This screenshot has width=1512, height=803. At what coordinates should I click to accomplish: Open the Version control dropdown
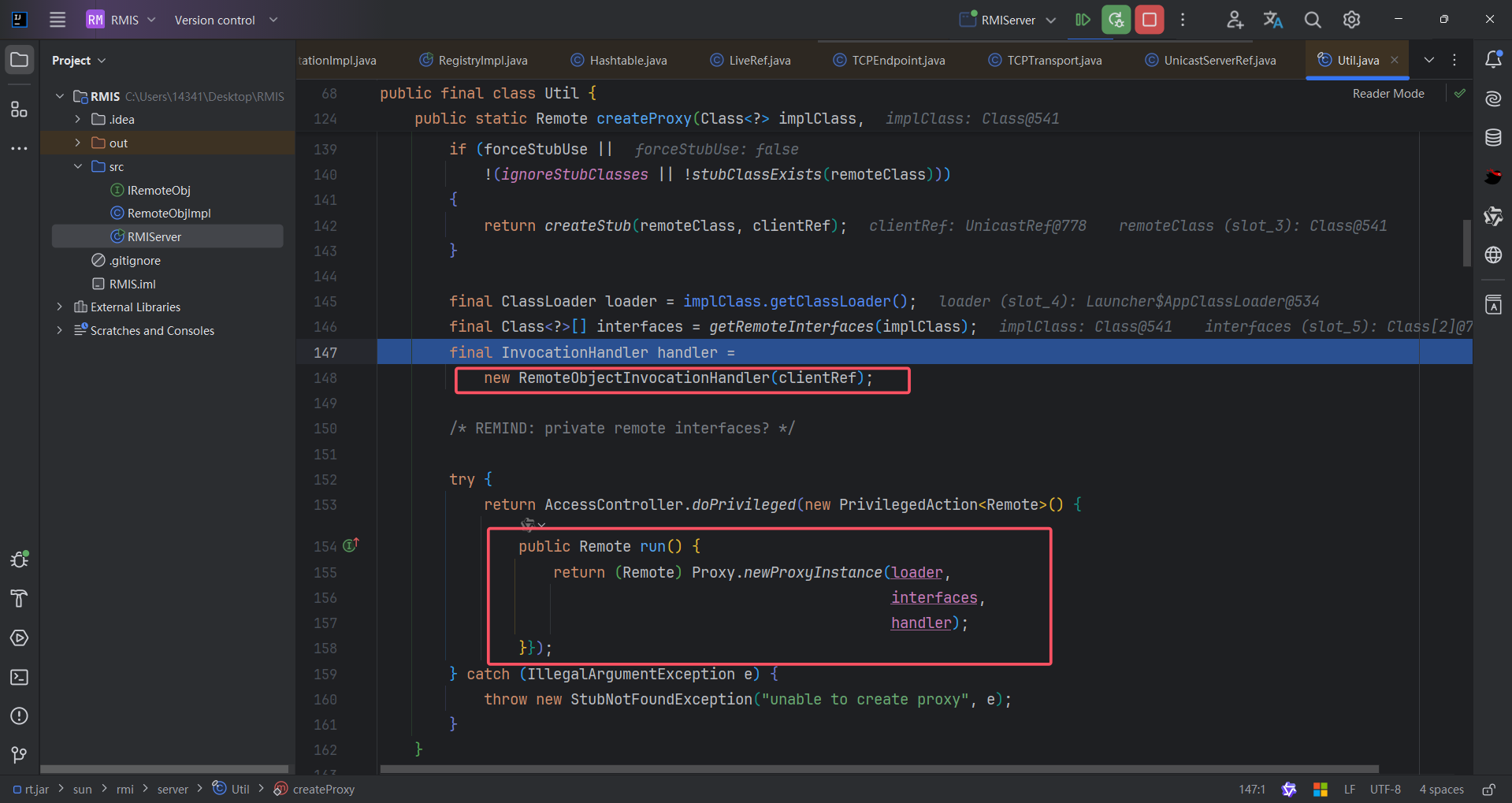pyautogui.click(x=226, y=20)
